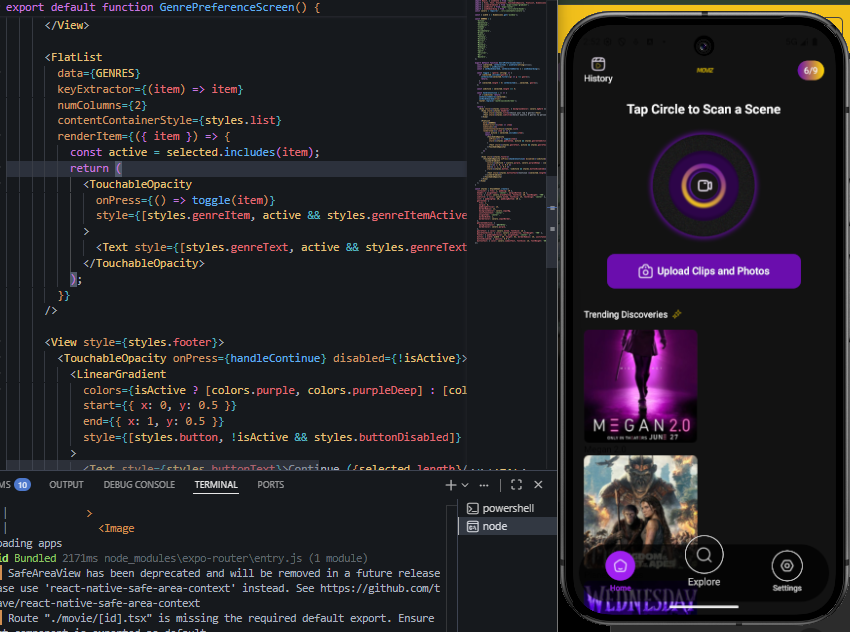This screenshot has width=850, height=632.
Task: Open the History screen via its icon
Action: click(597, 63)
